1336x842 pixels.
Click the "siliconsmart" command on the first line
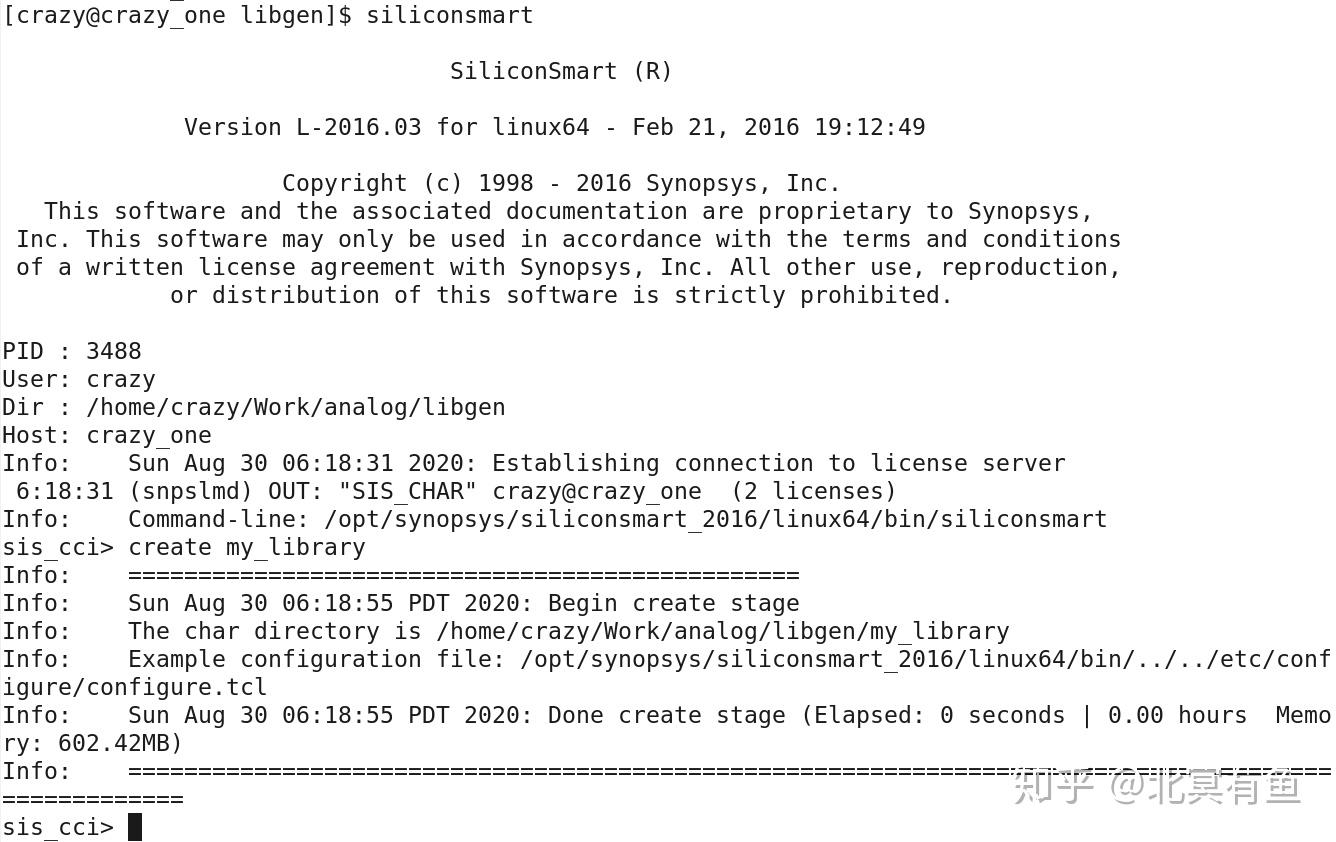point(449,15)
